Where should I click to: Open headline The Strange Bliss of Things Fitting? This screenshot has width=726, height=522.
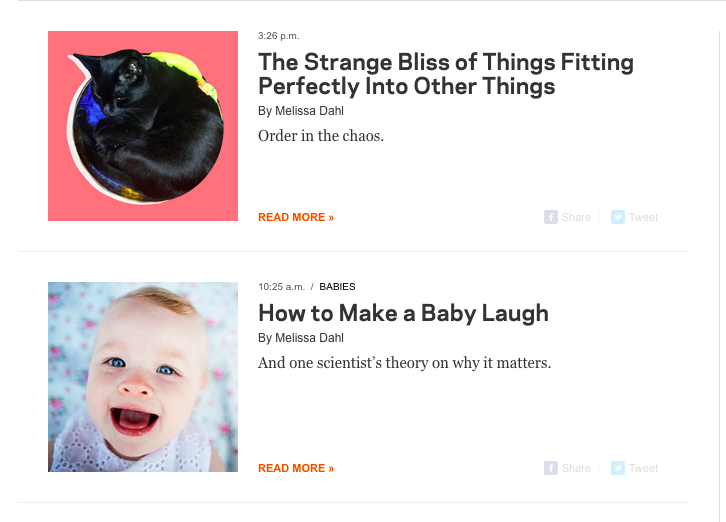(x=445, y=74)
